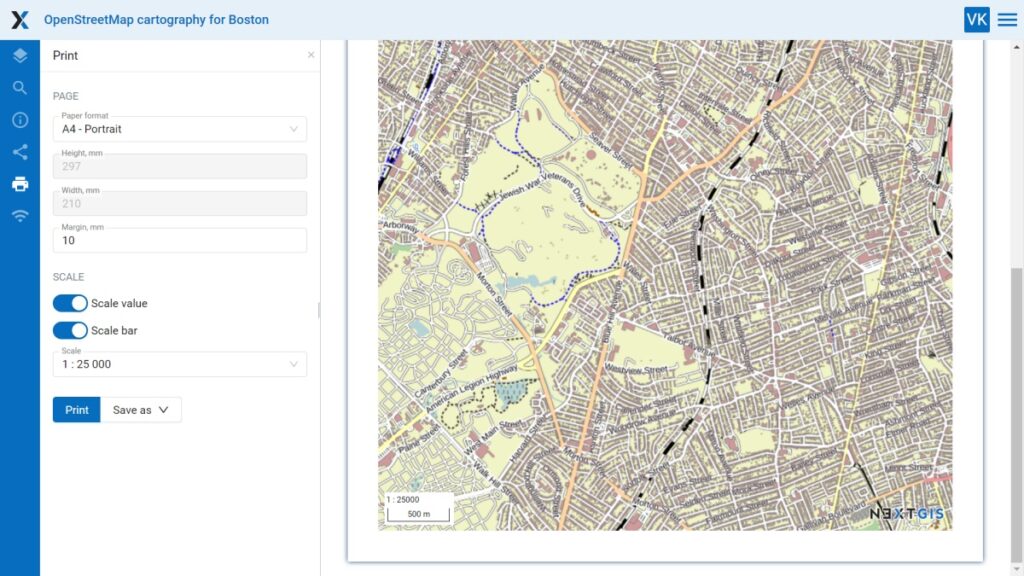Click the "Arborway" map label

coord(400,225)
